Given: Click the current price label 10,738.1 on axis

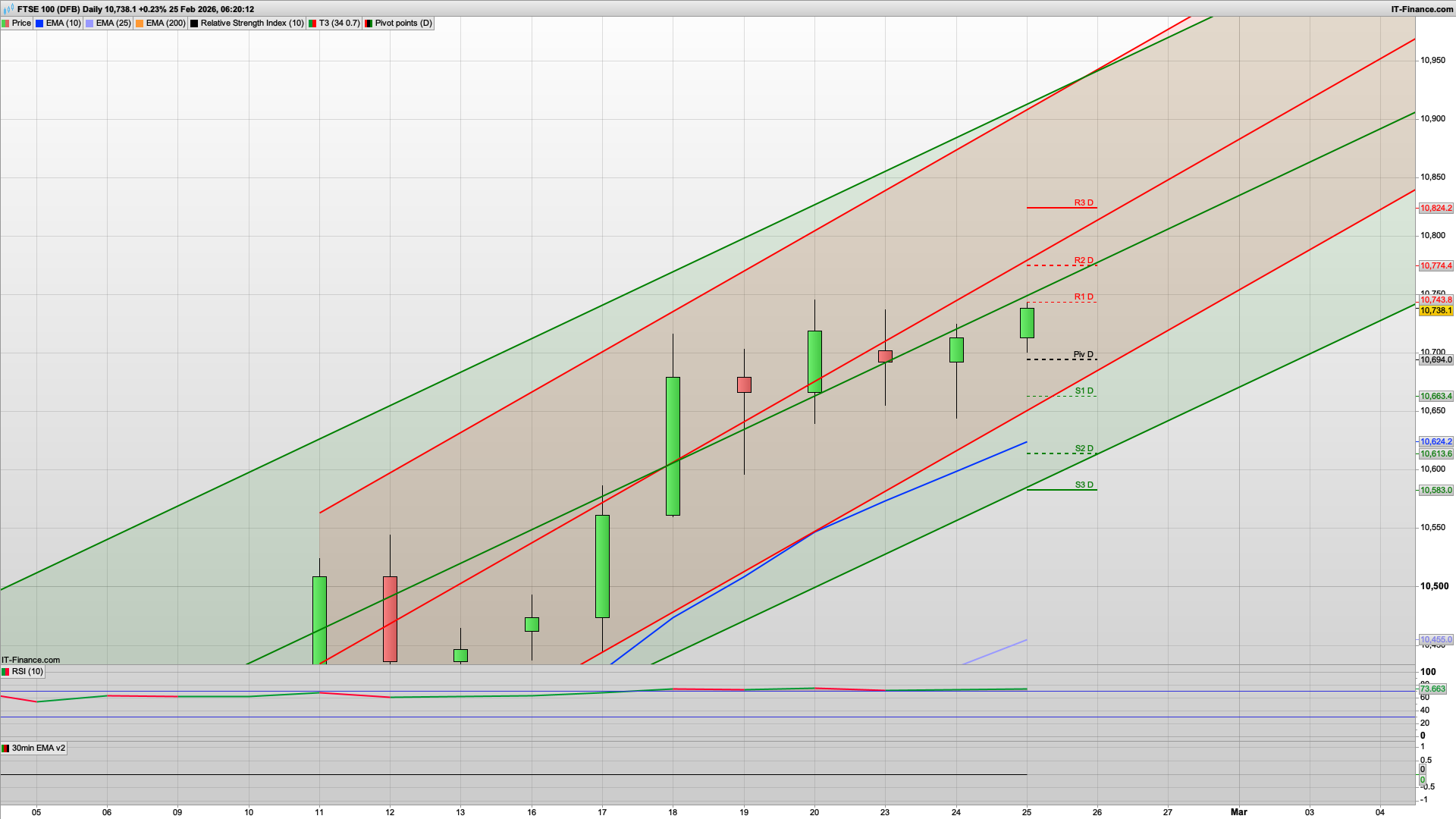Looking at the screenshot, I should tap(1437, 311).
